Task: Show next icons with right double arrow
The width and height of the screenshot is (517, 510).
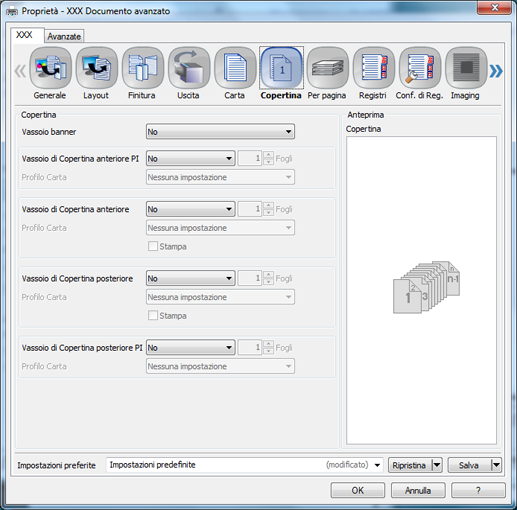Action: tap(496, 71)
